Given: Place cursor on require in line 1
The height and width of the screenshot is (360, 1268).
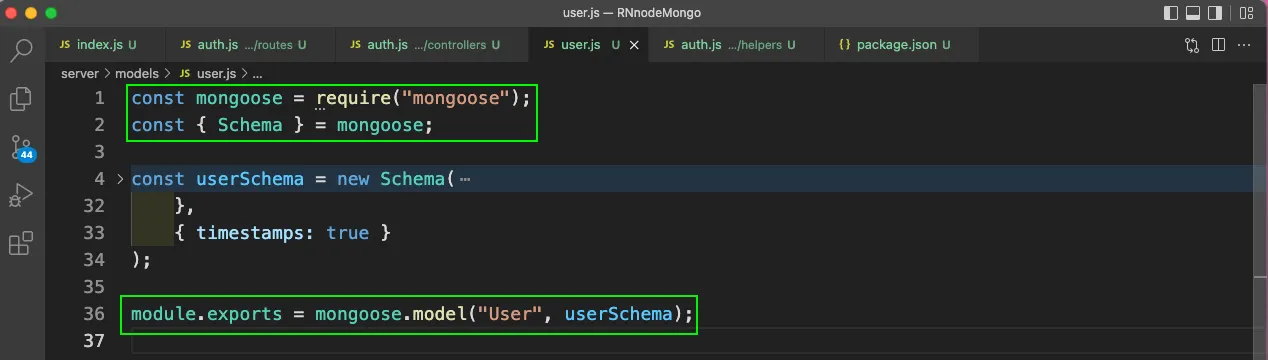Looking at the screenshot, I should click(358, 98).
